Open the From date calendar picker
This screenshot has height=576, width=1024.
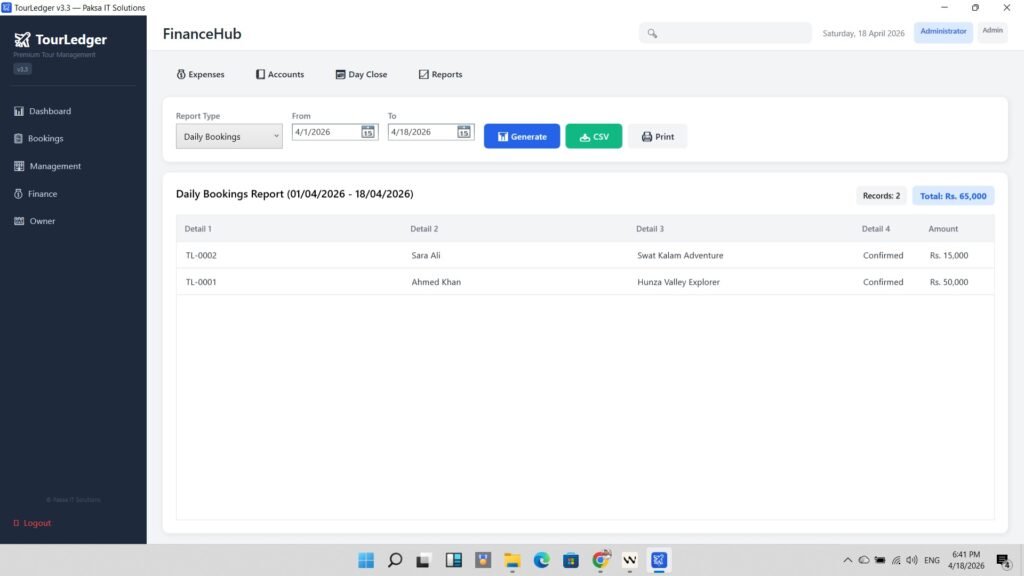tap(366, 131)
